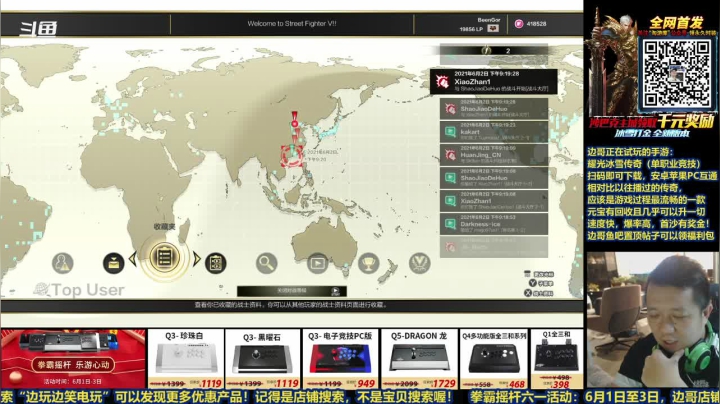Screen dimensions: 720x404
Task: Click the QR code in the ad panel
Action: [x=676, y=73]
